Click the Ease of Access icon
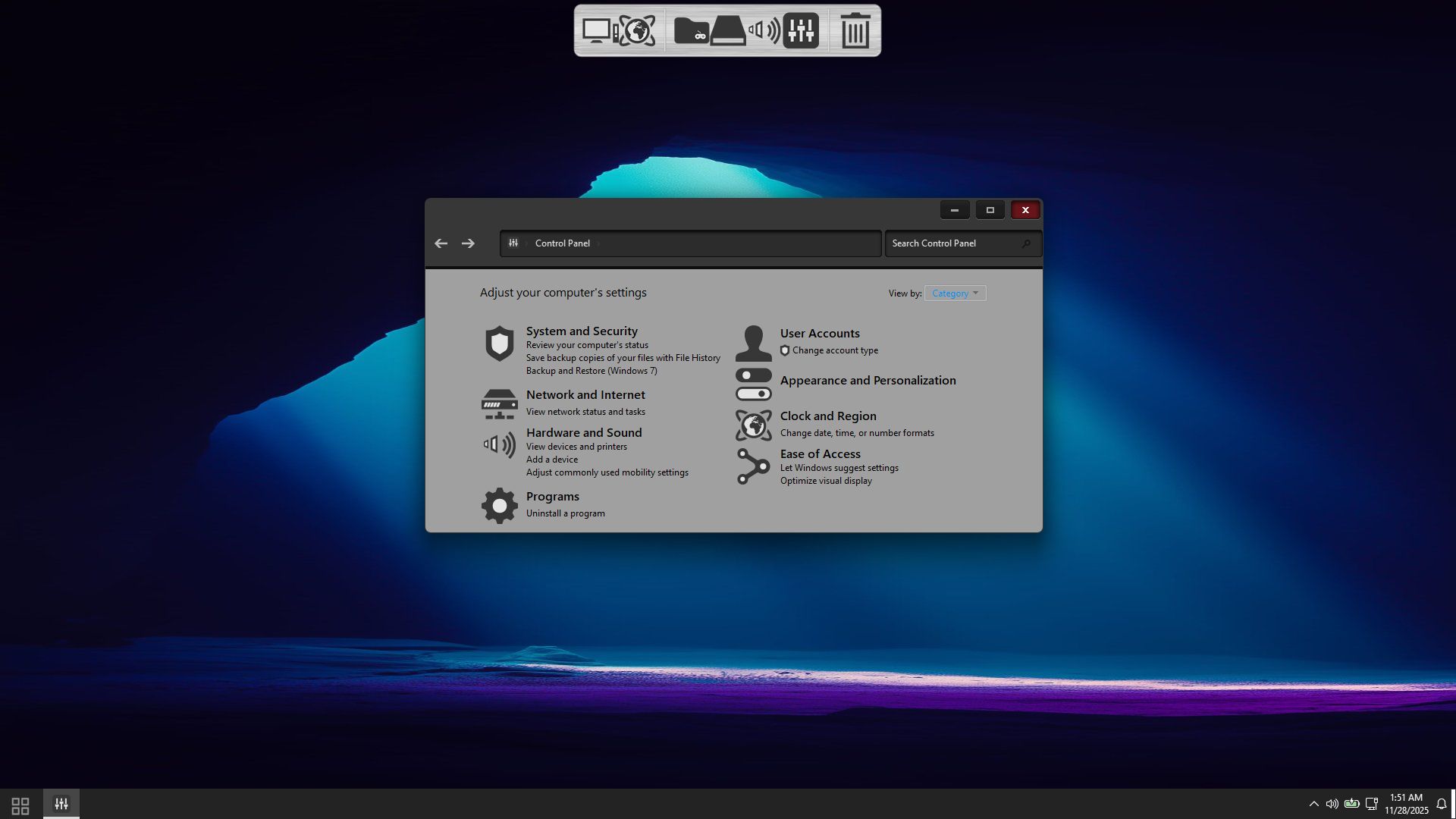The image size is (1456, 819). (753, 466)
